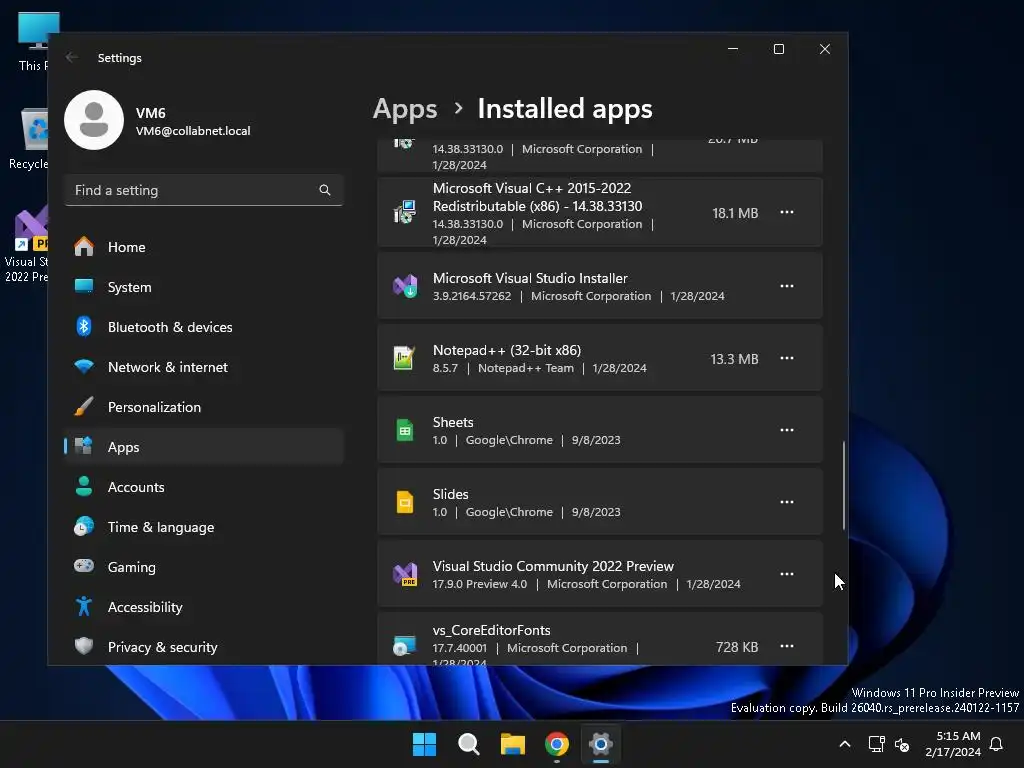
Task: Click the Accounts person icon
Action: pyautogui.click(x=84, y=486)
